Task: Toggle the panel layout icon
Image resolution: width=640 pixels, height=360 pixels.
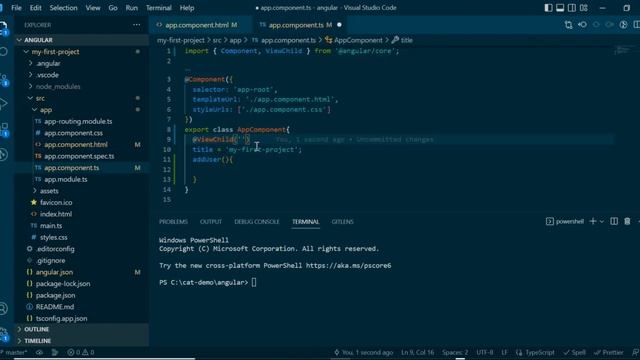Action: pyautogui.click(x=560, y=8)
